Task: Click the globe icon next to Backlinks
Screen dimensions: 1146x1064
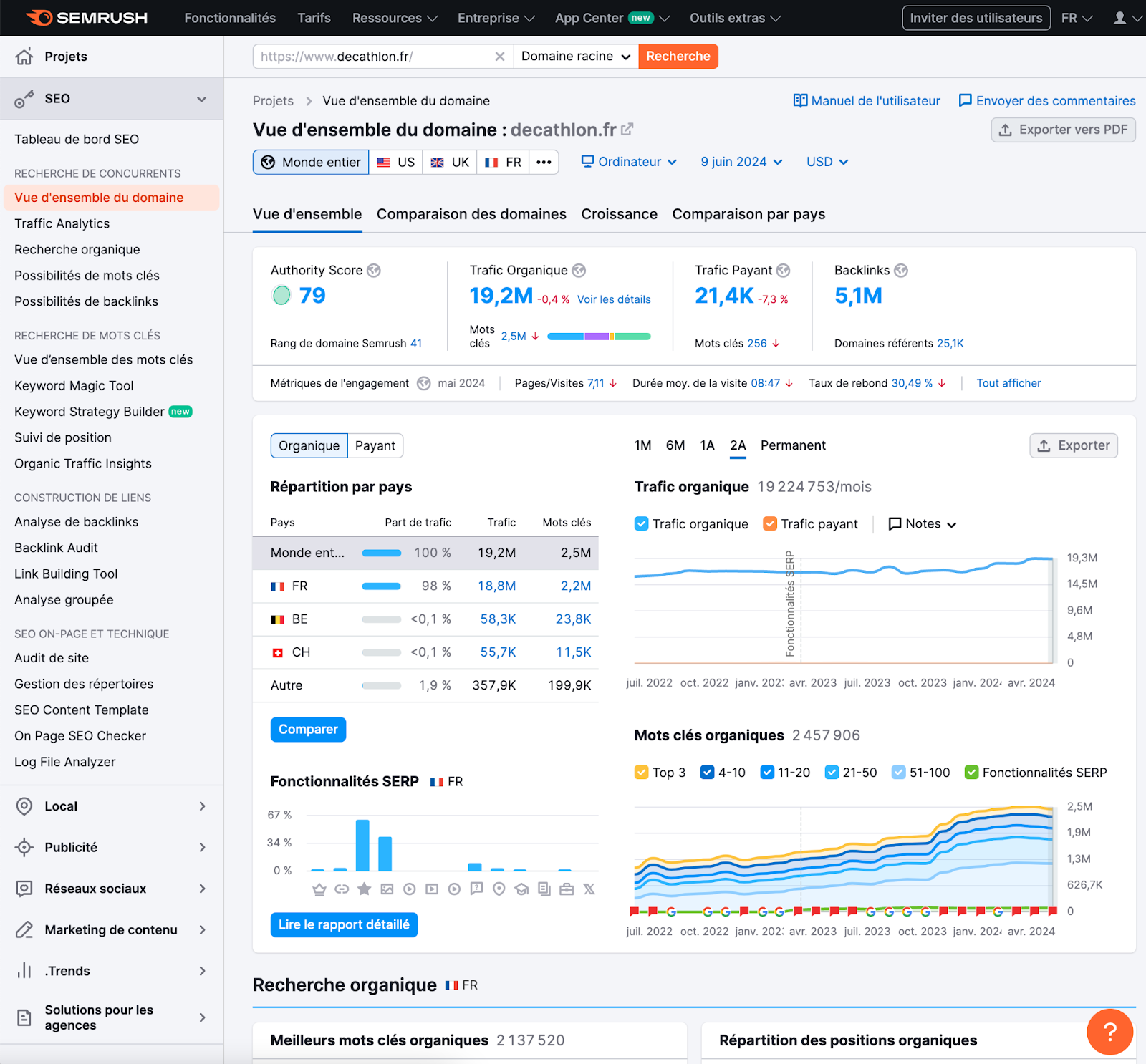Action: pyautogui.click(x=901, y=271)
